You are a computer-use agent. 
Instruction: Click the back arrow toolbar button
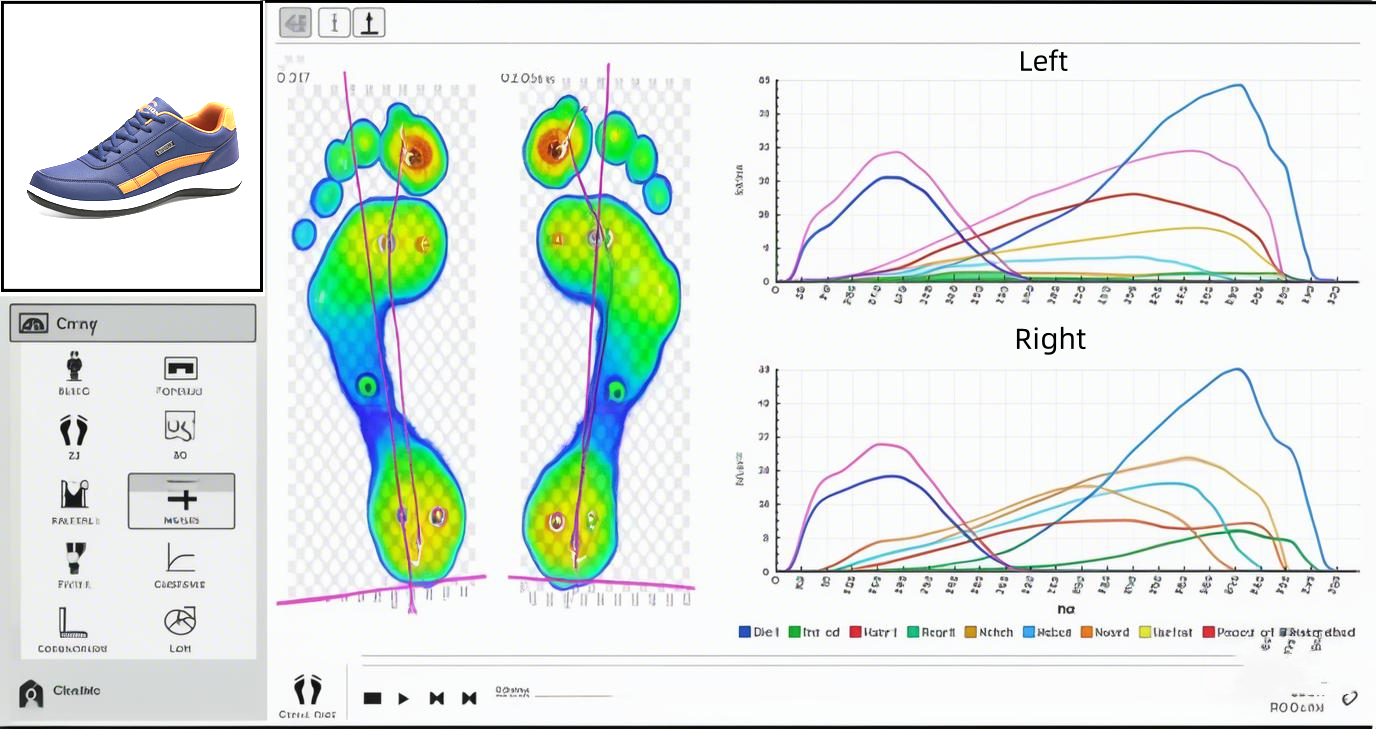(295, 23)
